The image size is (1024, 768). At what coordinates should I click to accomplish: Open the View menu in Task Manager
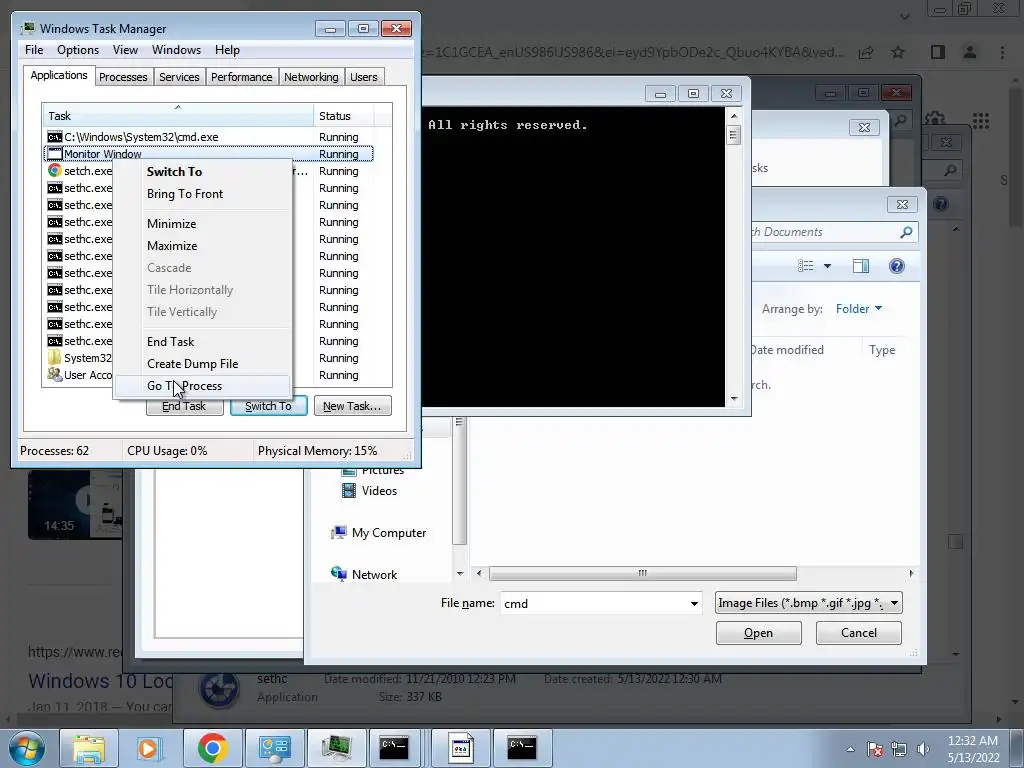(125, 50)
